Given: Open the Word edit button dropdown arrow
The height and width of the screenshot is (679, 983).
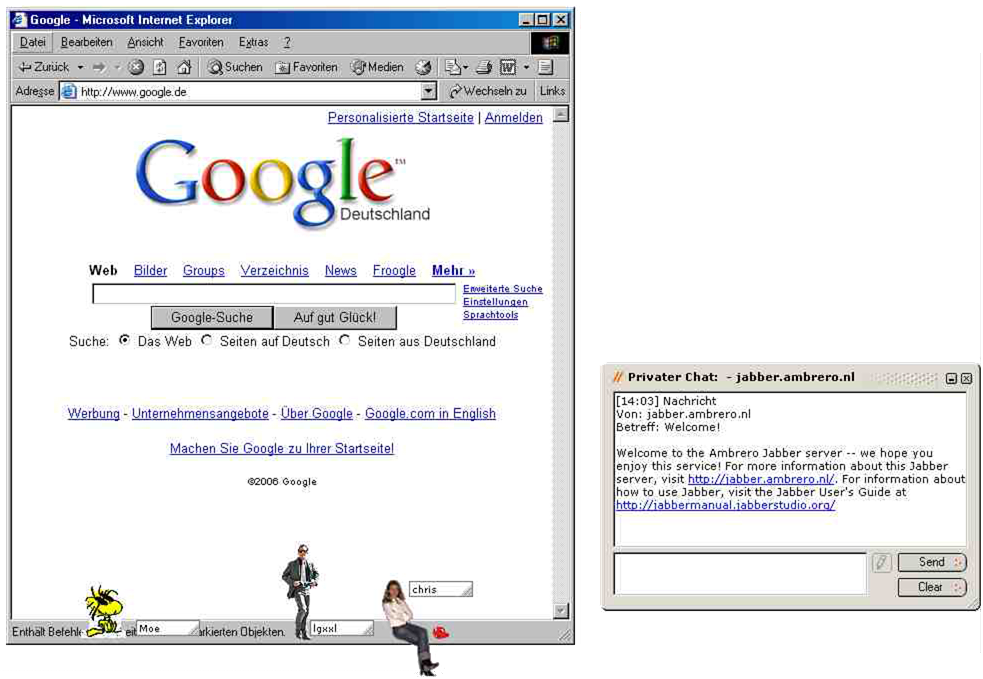Looking at the screenshot, I should coord(526,67).
